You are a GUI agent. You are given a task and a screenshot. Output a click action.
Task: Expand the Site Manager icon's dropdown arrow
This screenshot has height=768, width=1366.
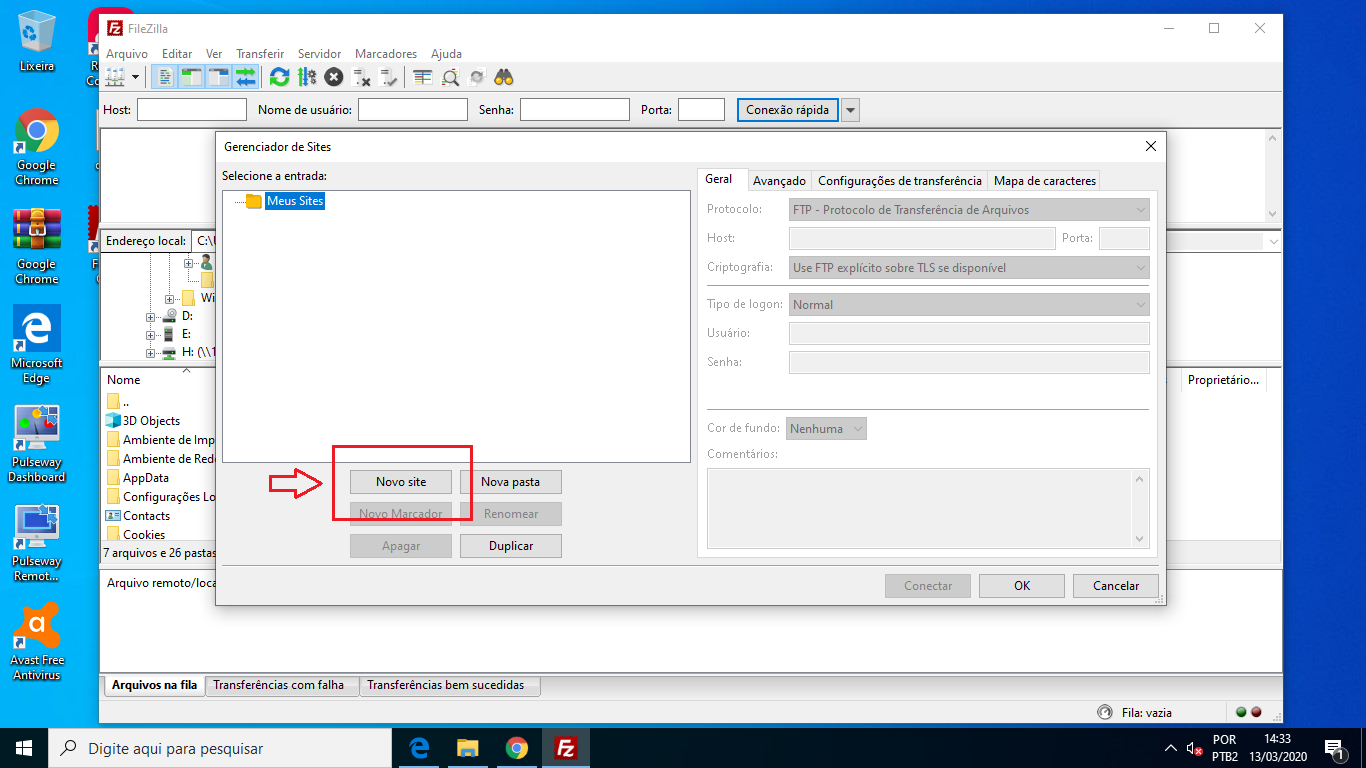click(134, 77)
